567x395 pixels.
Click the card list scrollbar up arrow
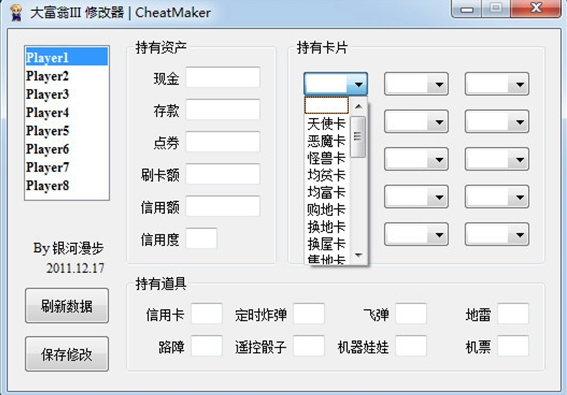coord(358,106)
